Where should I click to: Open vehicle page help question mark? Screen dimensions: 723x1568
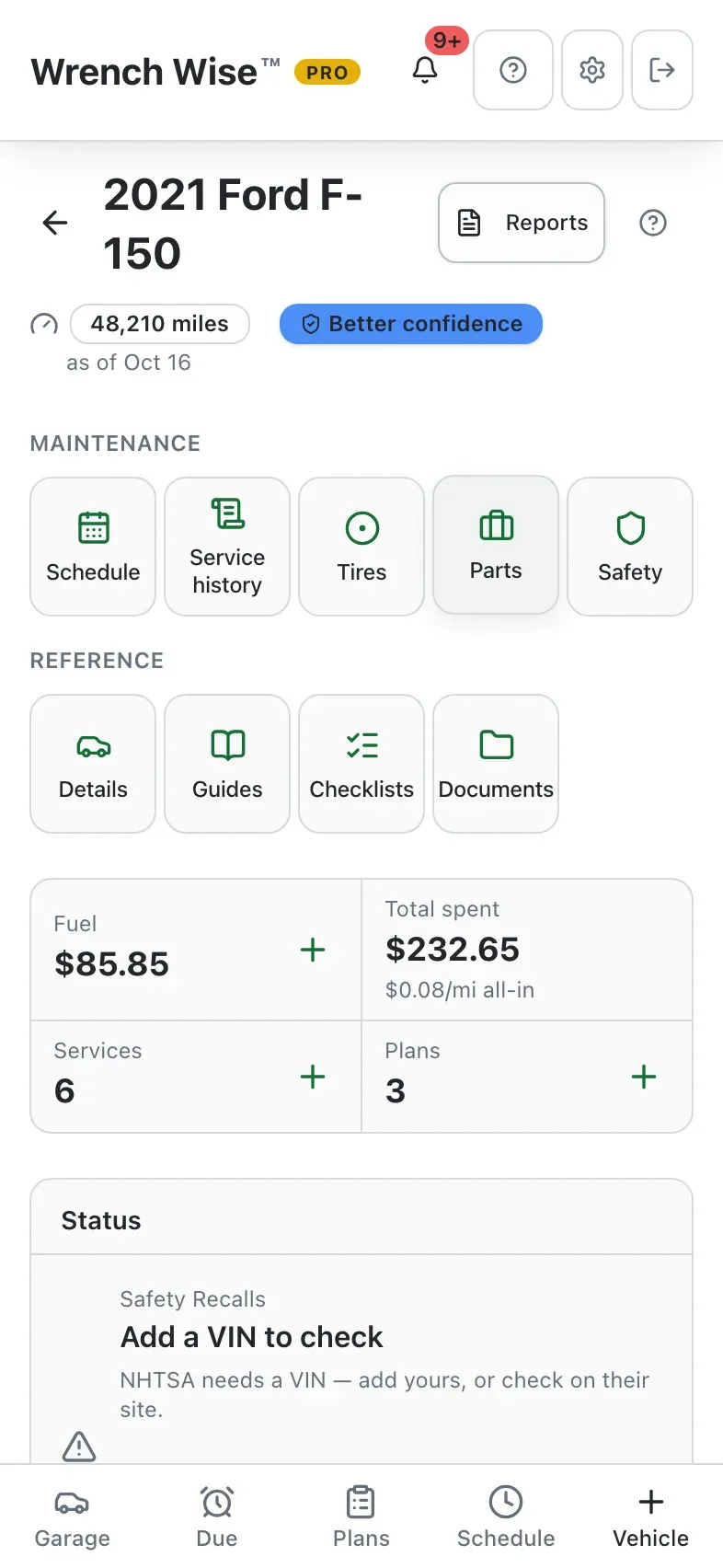click(653, 223)
